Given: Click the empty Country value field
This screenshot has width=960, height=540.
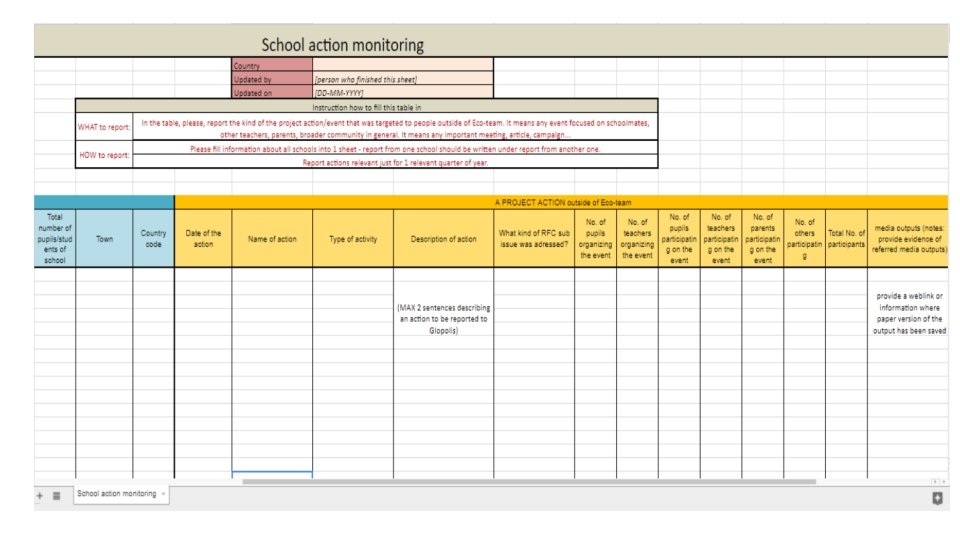Looking at the screenshot, I should pos(402,65).
